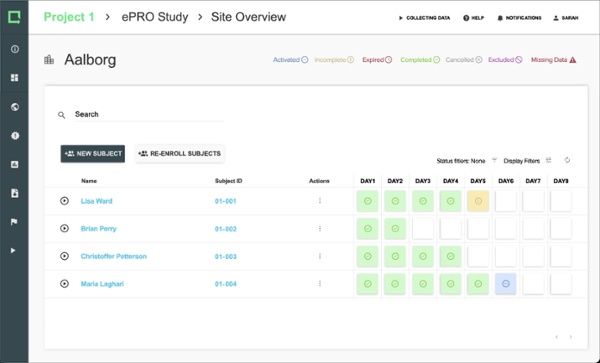Expand Brian Perry row
The height and width of the screenshot is (363, 600).
tap(64, 228)
